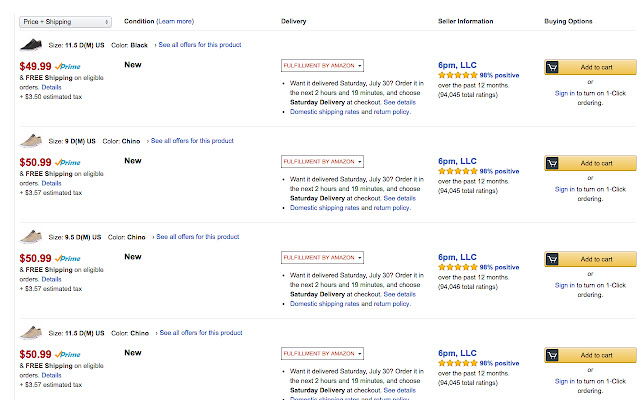The image size is (640, 400).
Task: View 98% positive ratings for Chino size 9.5
Action: pyautogui.click(x=499, y=267)
